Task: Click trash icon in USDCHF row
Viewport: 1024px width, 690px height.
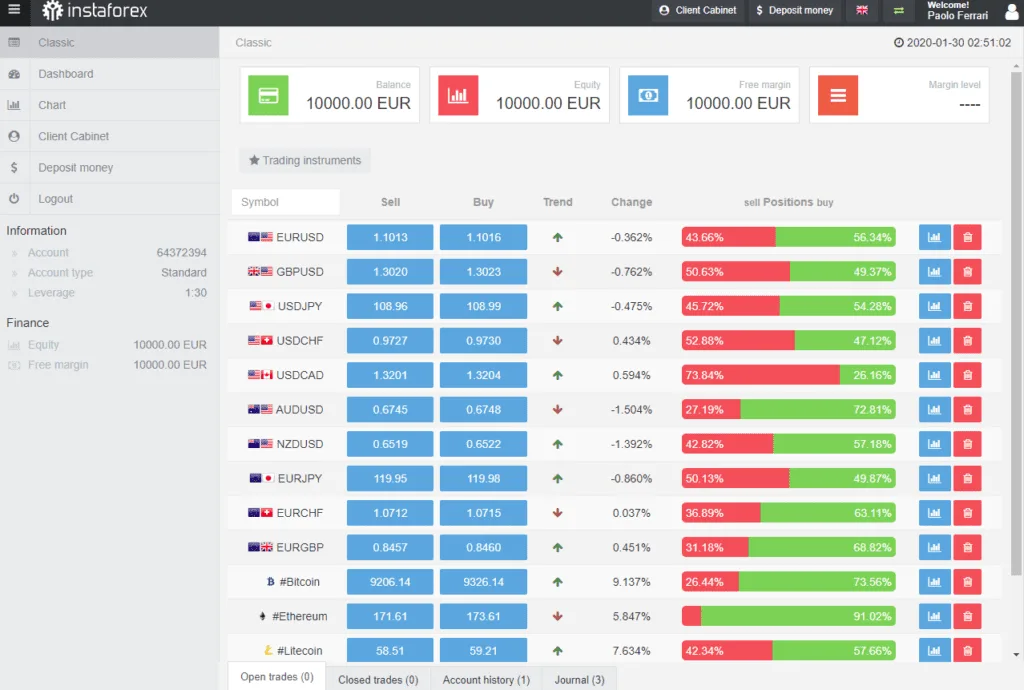Action: [x=967, y=341]
